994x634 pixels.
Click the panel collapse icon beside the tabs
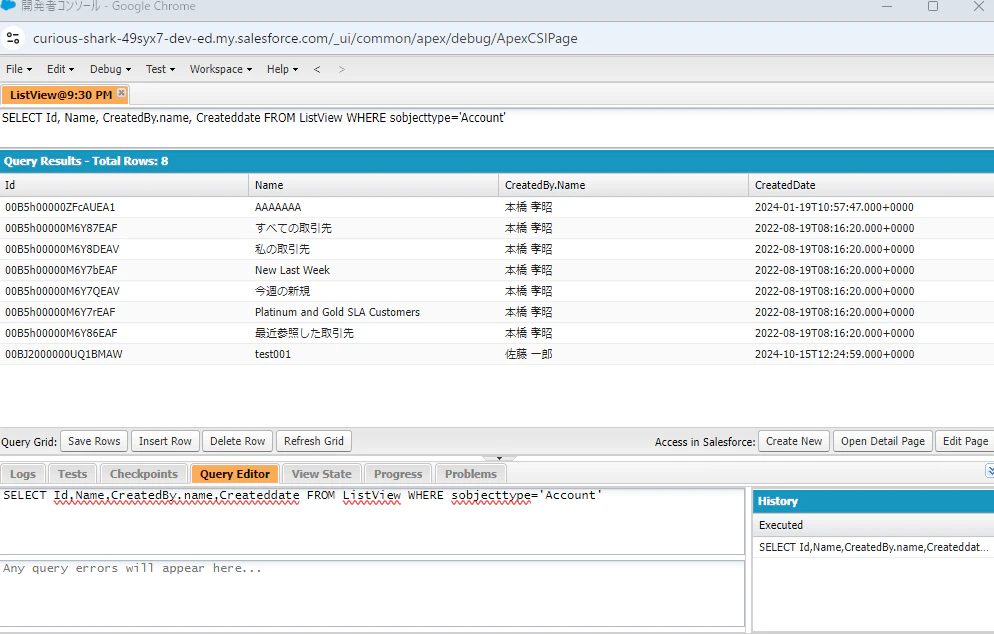coord(990,470)
